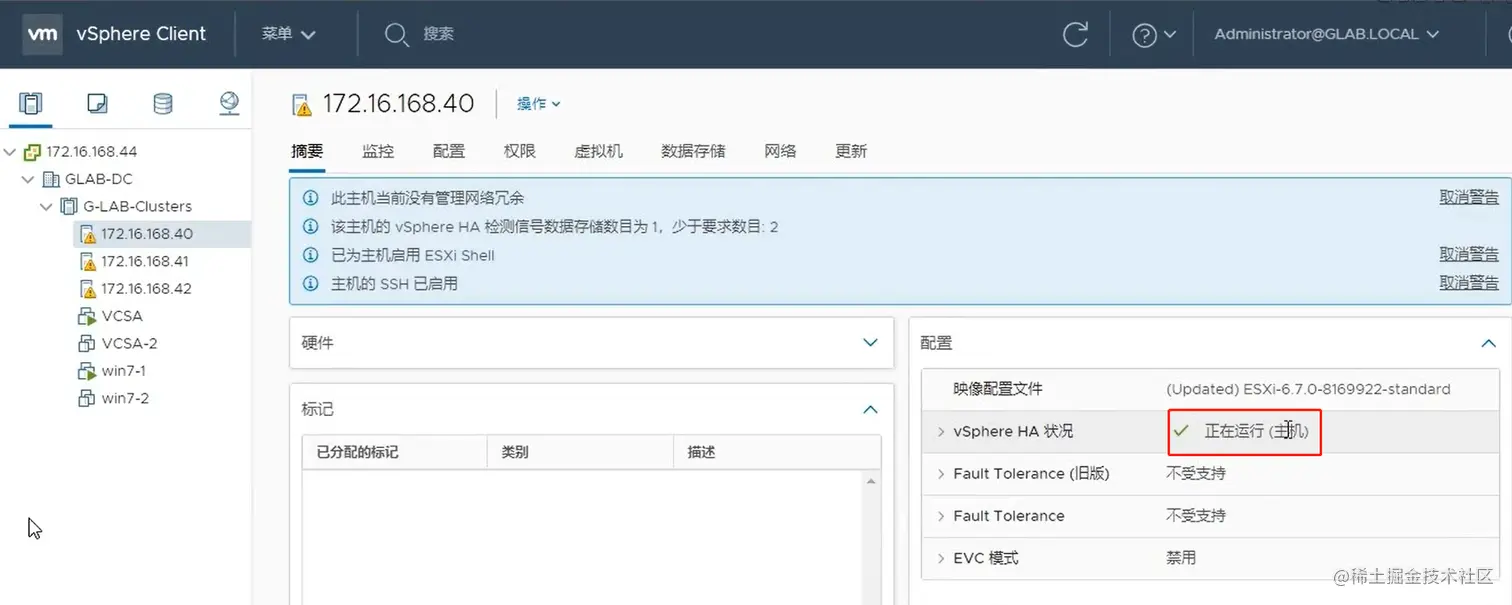
Task: Open the 操作 actions dropdown
Action: (539, 104)
